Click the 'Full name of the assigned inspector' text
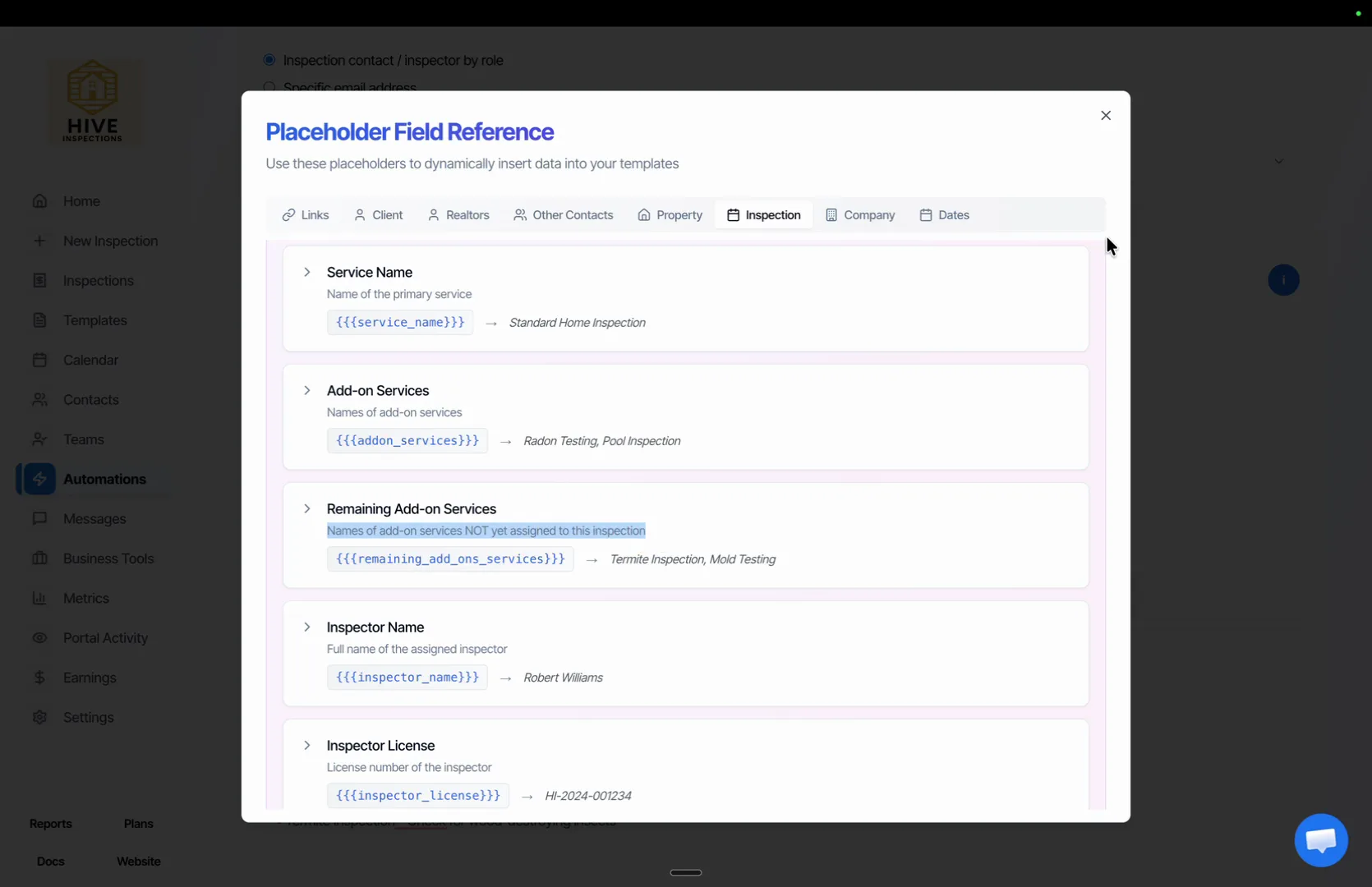Image resolution: width=1372 pixels, height=887 pixels. pos(417,649)
